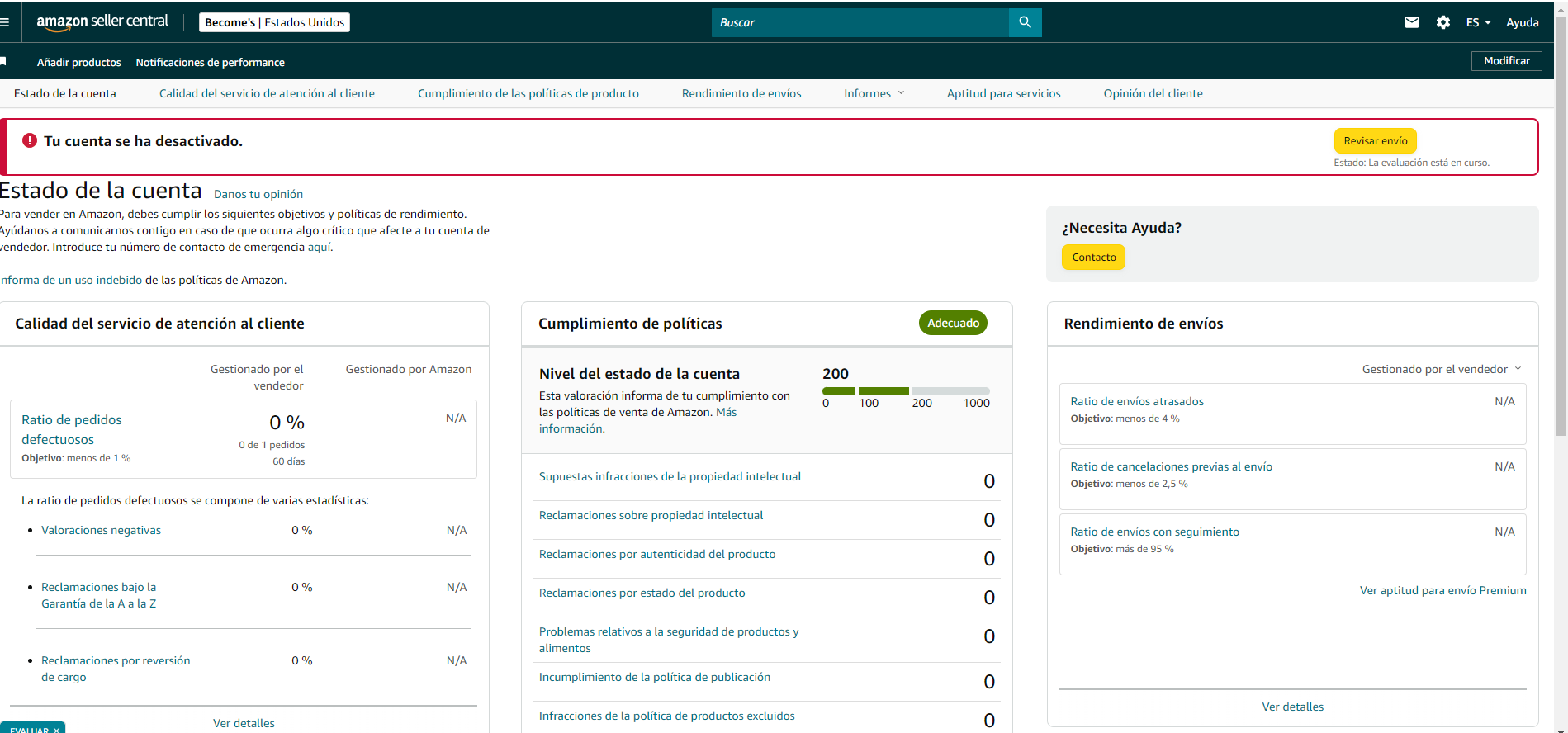Click the aquí emergency contact link
The height and width of the screenshot is (733, 1568).
(x=319, y=247)
